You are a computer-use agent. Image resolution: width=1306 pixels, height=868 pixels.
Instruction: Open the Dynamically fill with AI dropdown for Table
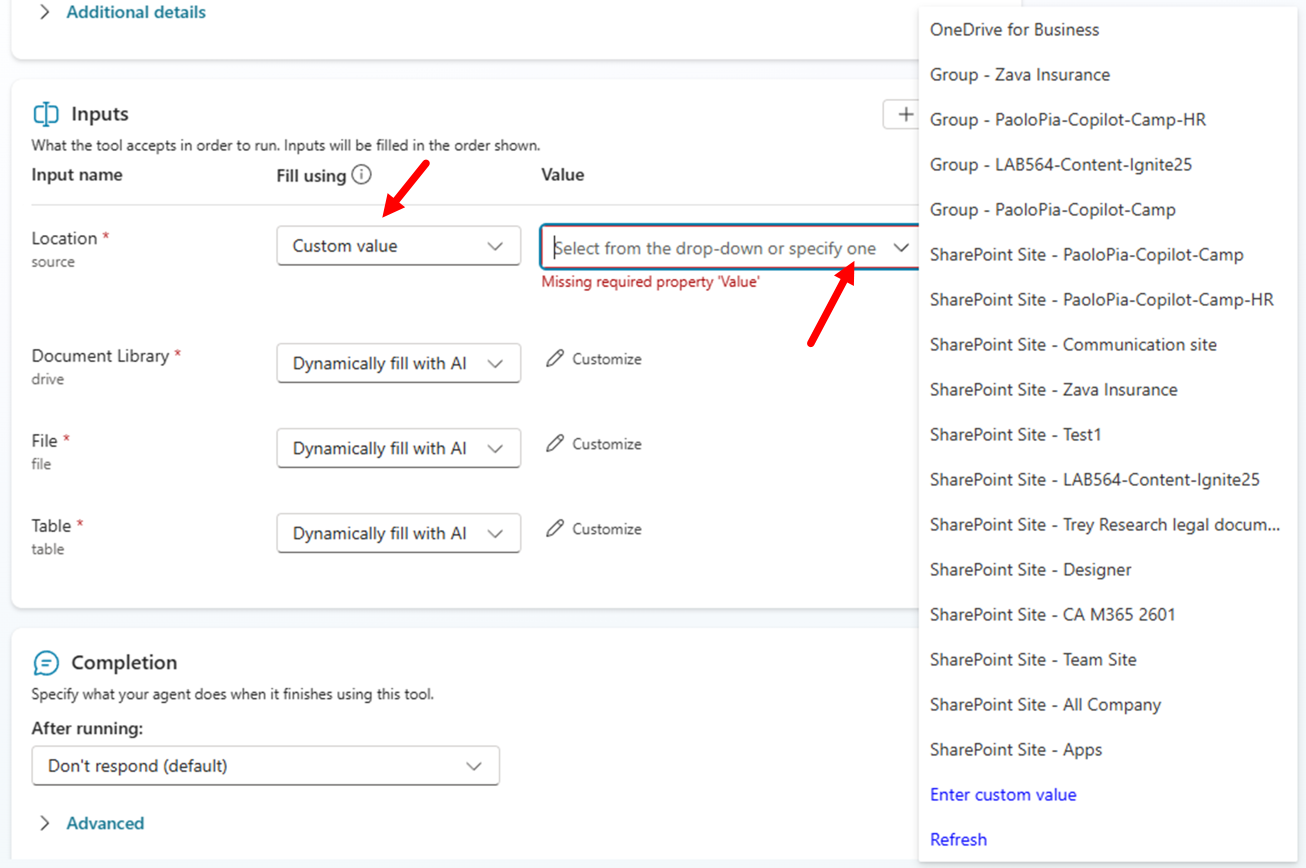[x=398, y=533]
